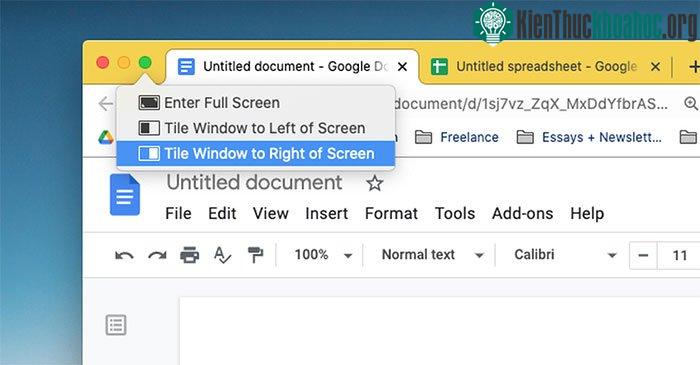The image size is (700, 365).
Task: Print the document
Action: click(189, 255)
